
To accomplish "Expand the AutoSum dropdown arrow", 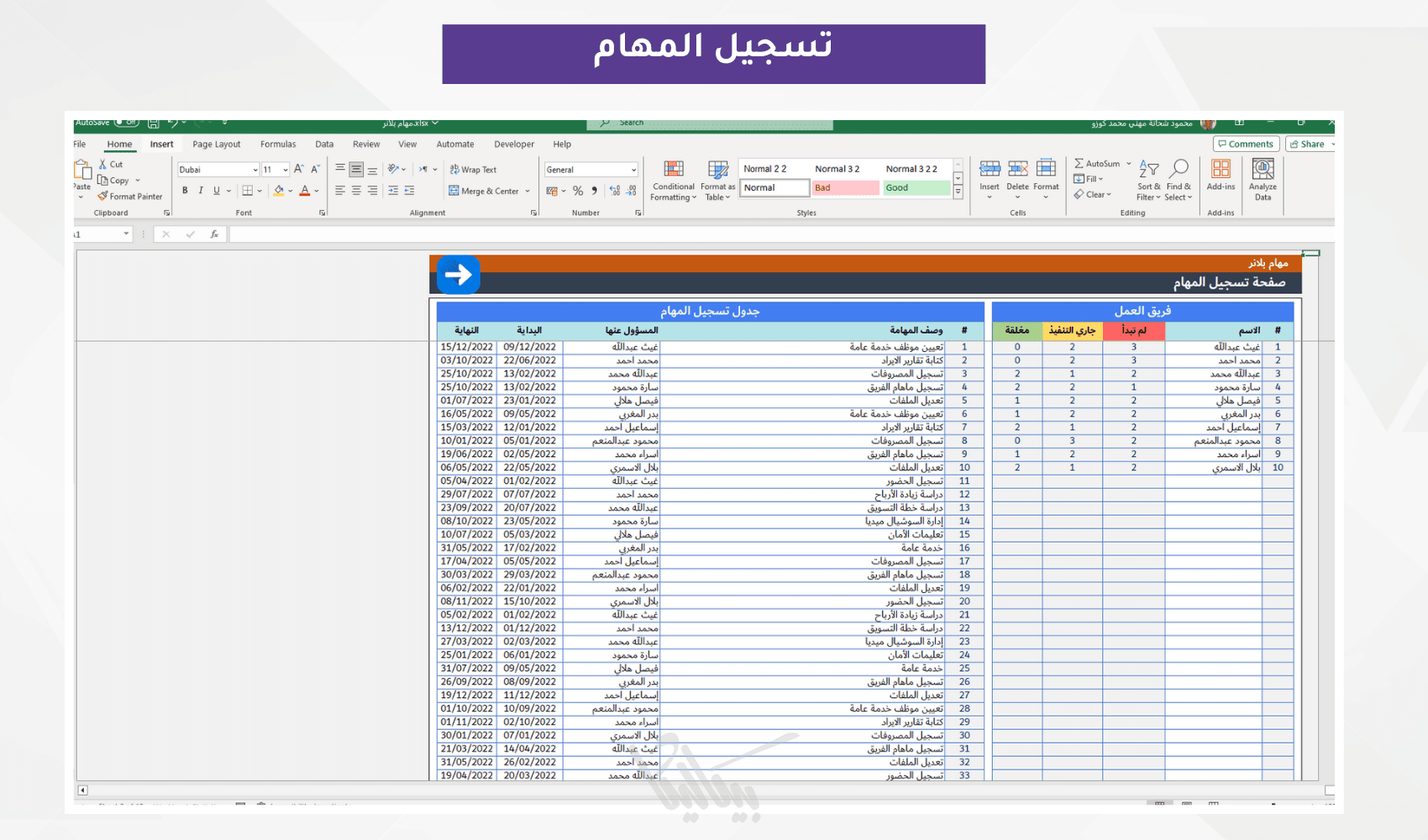I will 1129,164.
